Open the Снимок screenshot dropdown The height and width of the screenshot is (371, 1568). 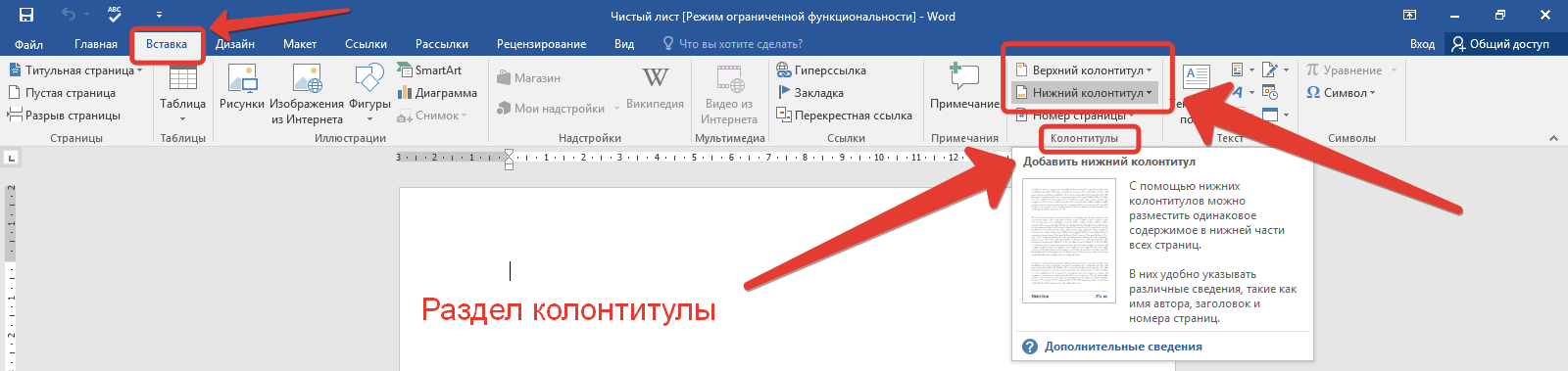[432, 116]
